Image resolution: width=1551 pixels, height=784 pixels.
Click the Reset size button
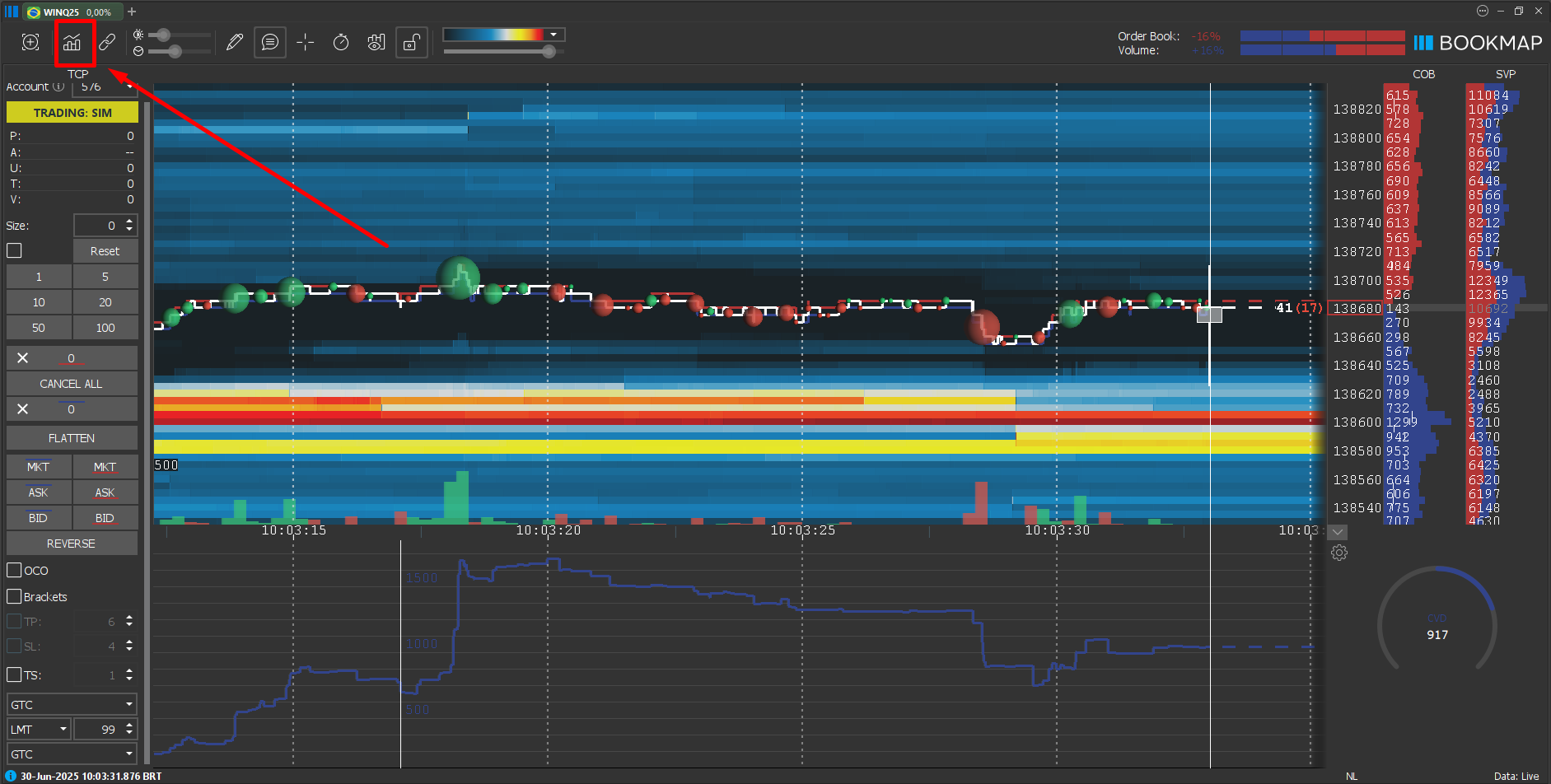click(105, 251)
